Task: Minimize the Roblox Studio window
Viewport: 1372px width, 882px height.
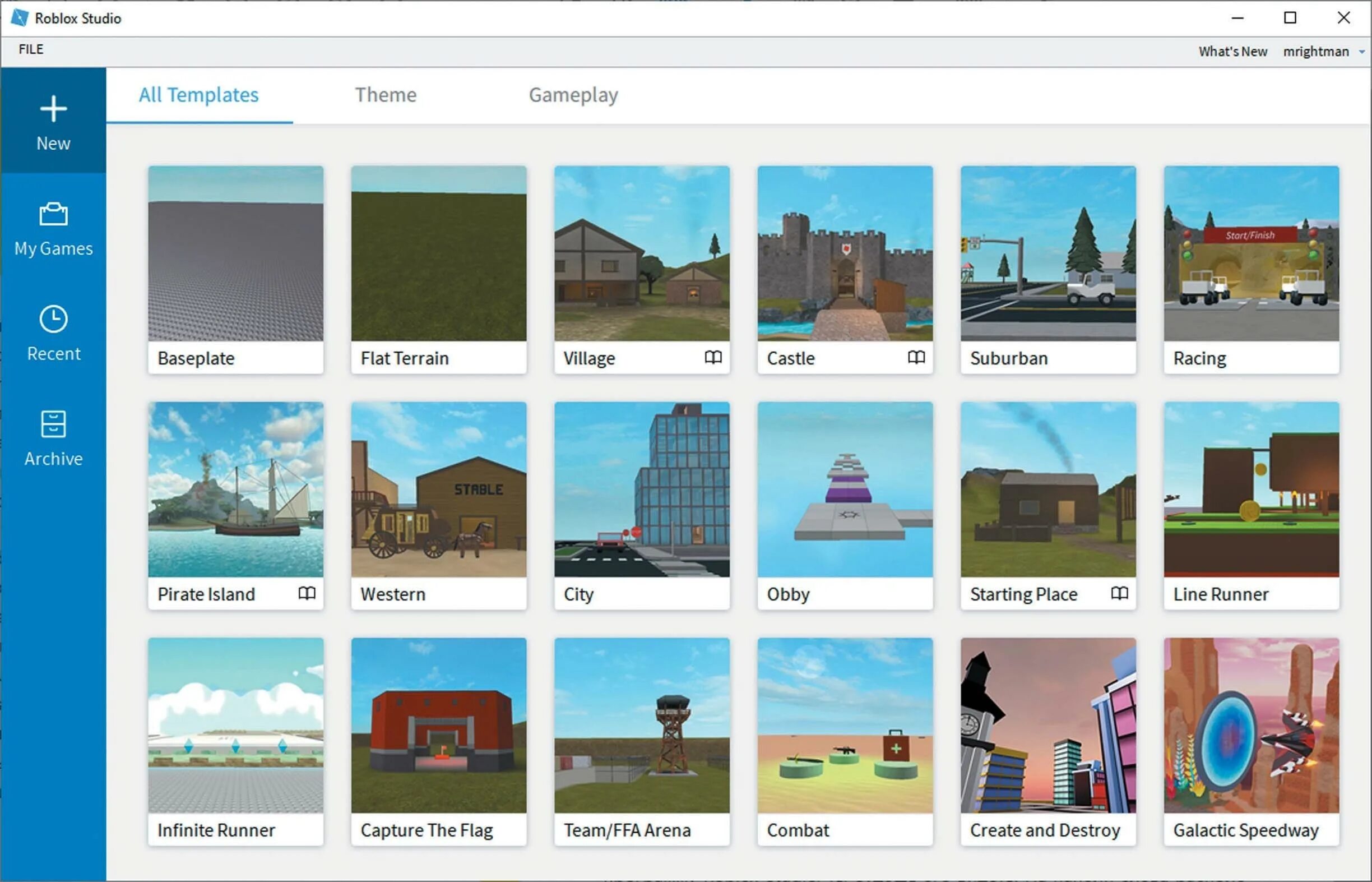Action: 1237,19
